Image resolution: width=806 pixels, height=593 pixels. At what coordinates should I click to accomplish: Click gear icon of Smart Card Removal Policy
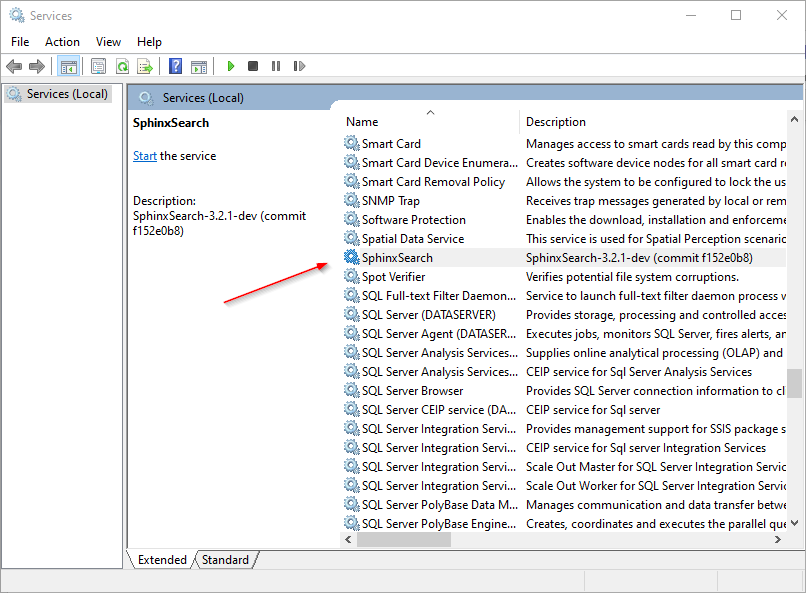tap(352, 181)
